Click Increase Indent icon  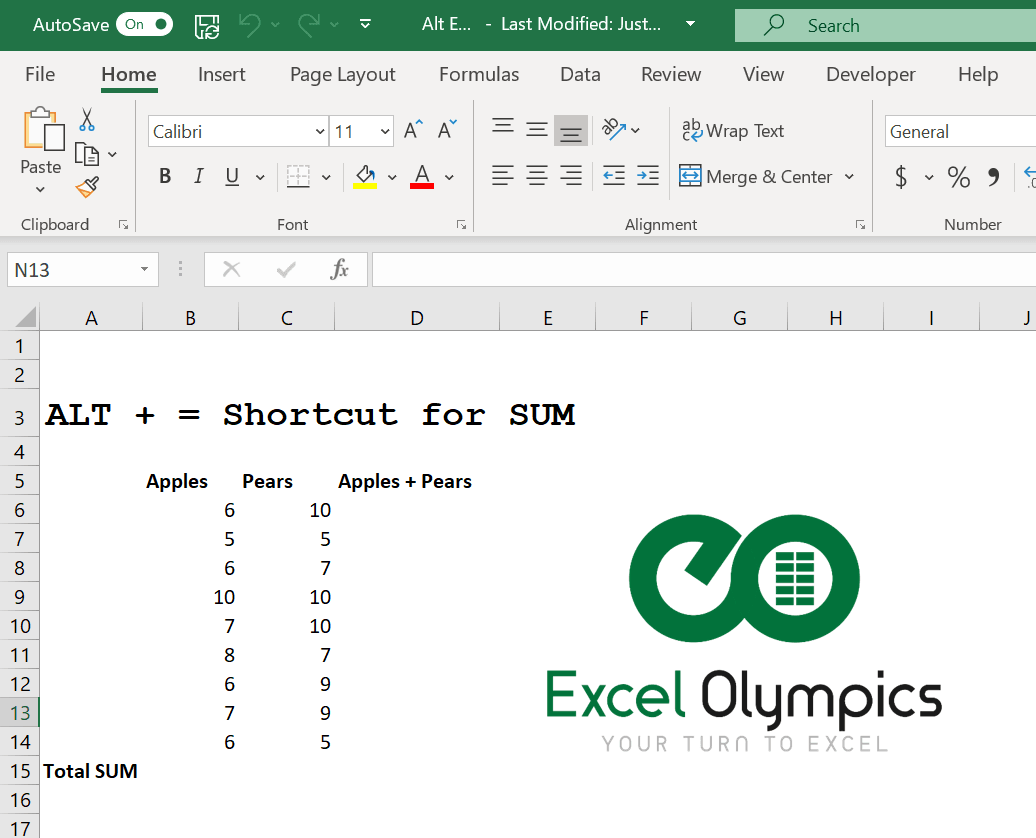point(648,176)
